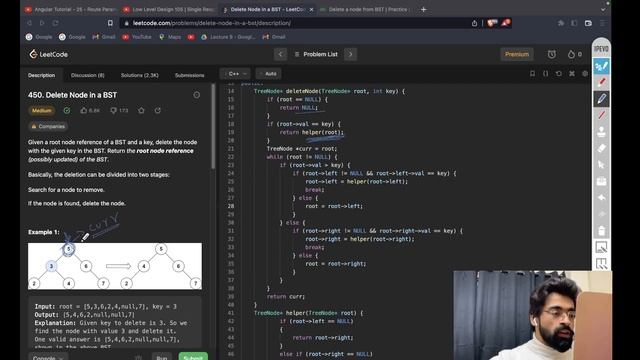Screen dimensions: 640x360
Task: Switch to the Submissions tab
Action: (189, 76)
